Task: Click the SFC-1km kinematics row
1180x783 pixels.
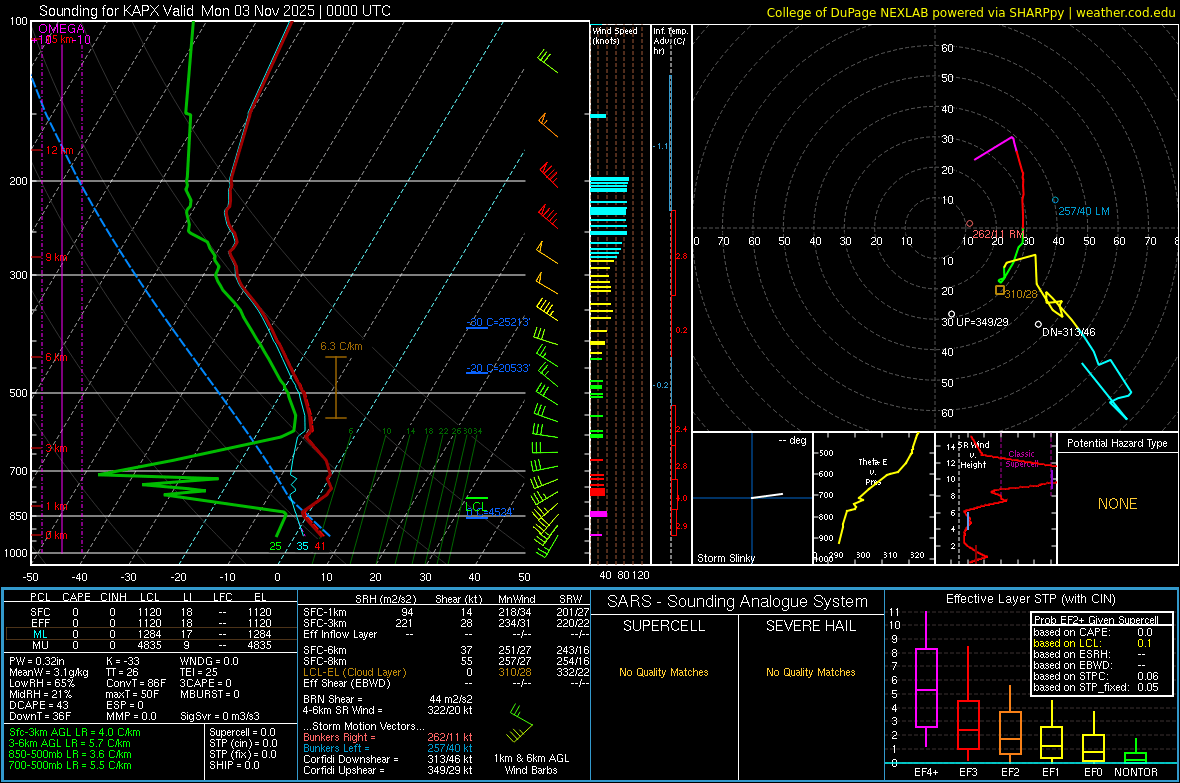Action: pos(446,612)
